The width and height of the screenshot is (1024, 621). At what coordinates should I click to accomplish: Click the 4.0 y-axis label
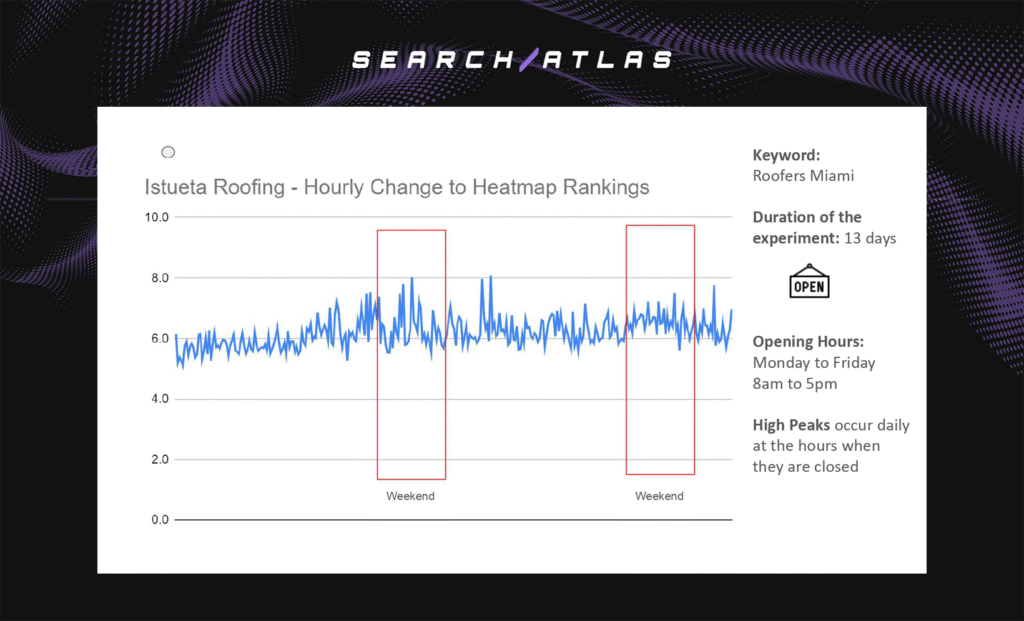coord(160,399)
